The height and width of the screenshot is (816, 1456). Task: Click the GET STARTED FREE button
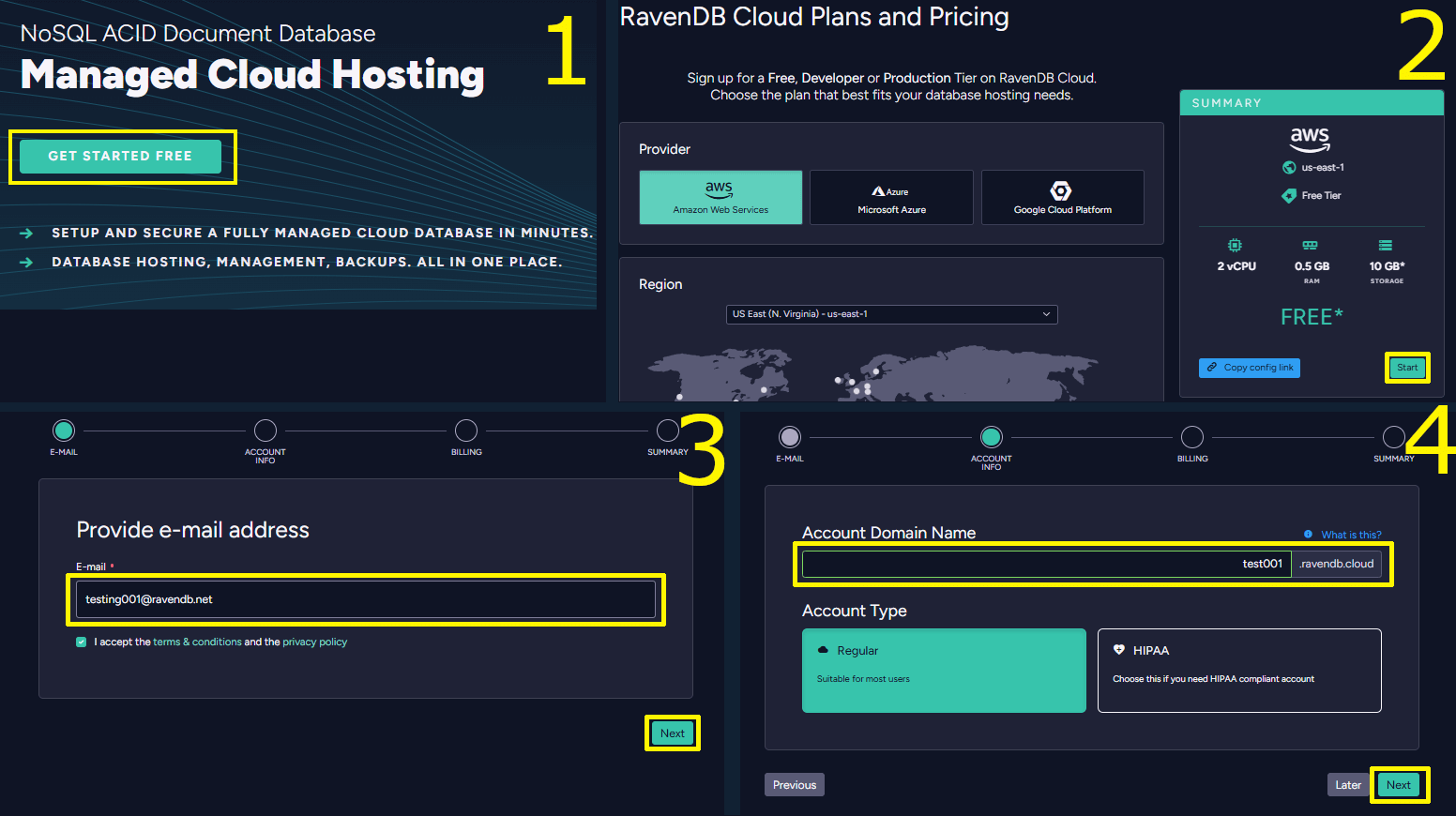click(121, 157)
